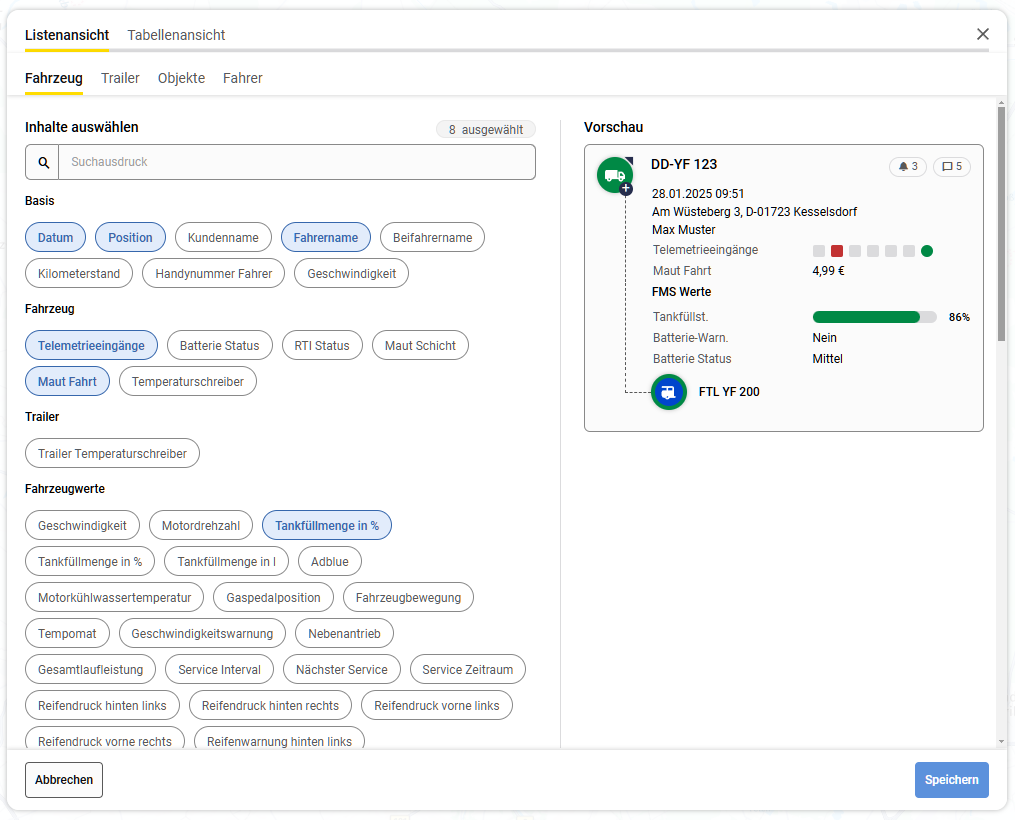Close the dialog with the X icon
The image size is (1015, 820).
pos(983,35)
